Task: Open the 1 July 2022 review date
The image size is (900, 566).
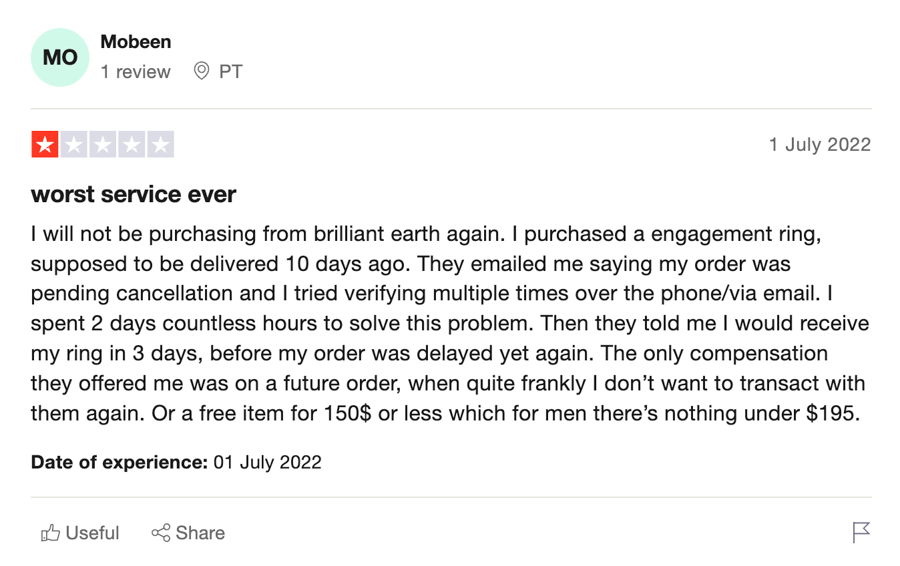Action: click(x=820, y=145)
